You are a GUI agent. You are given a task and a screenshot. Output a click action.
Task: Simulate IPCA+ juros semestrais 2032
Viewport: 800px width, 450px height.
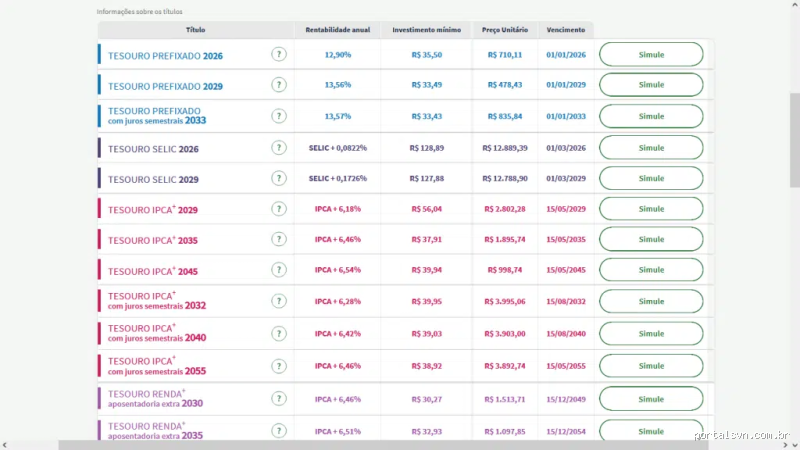click(x=651, y=301)
